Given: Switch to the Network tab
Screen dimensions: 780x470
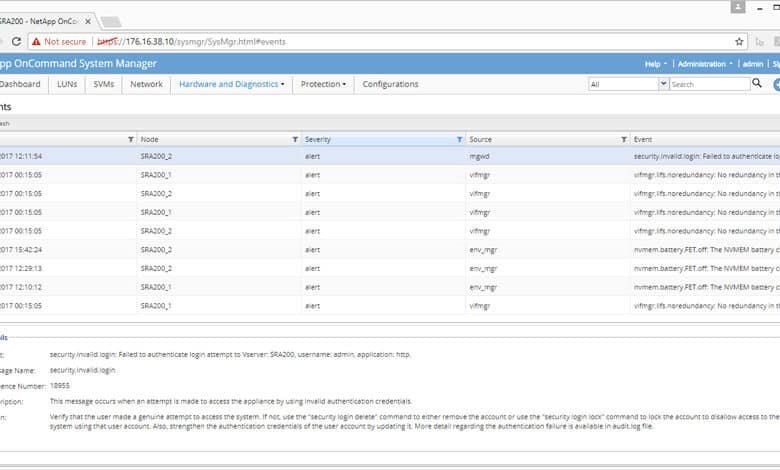Looking at the screenshot, I should click(146, 84).
